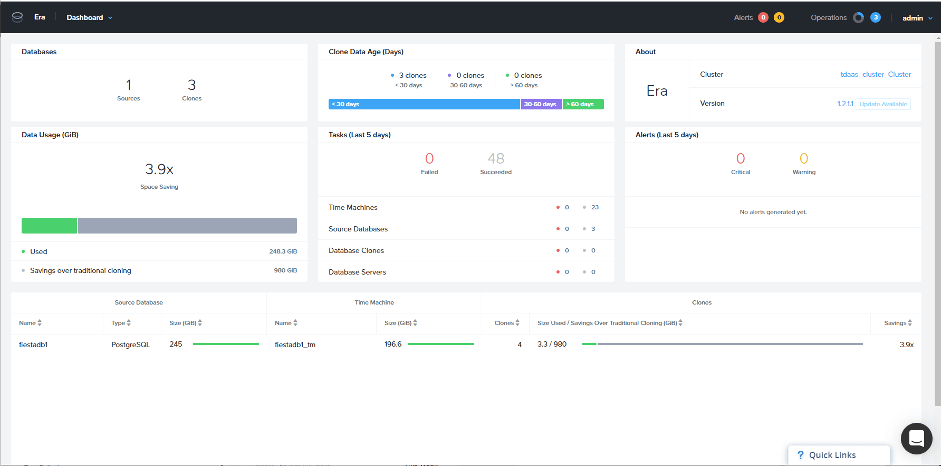Screen dimensions: 942x466
Task: Click the No alerts generated yet message
Action: coord(773,212)
